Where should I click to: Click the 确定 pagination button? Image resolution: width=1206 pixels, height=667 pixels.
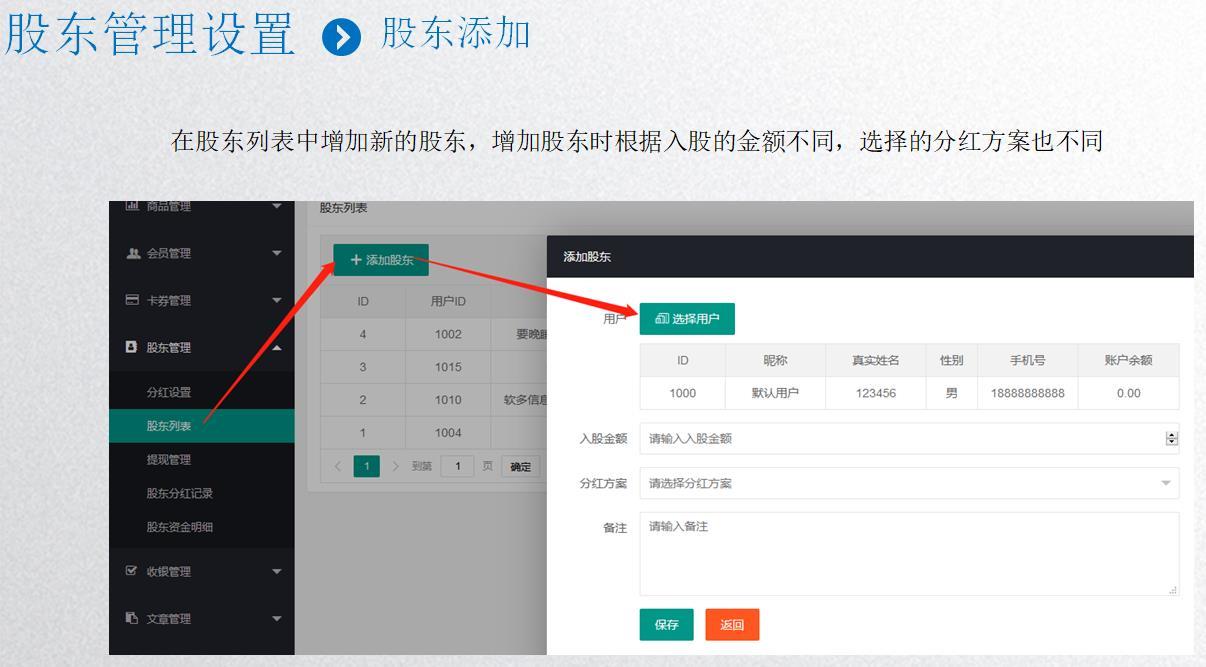(519, 465)
